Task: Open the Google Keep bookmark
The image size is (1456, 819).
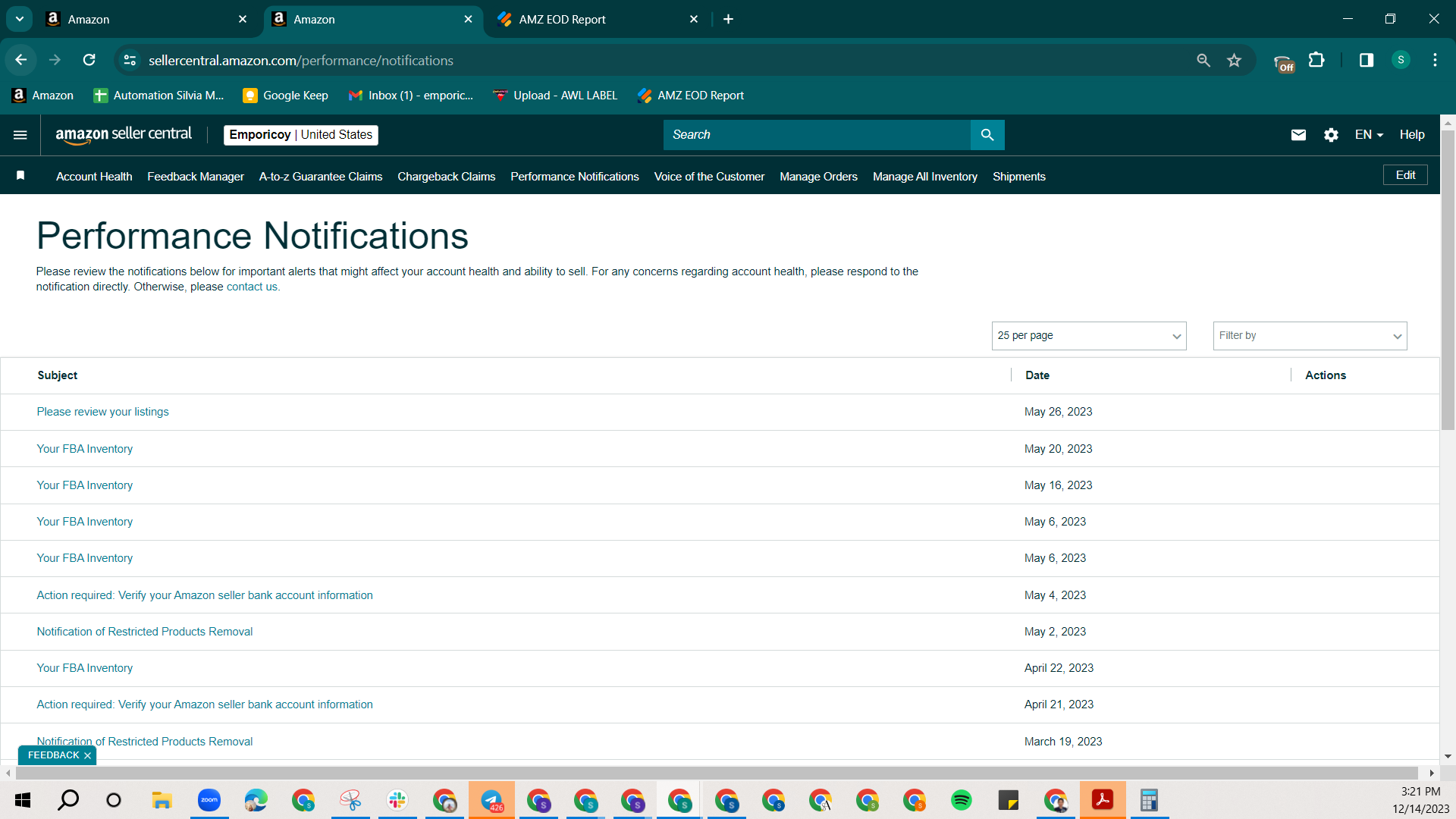Action: tap(285, 96)
